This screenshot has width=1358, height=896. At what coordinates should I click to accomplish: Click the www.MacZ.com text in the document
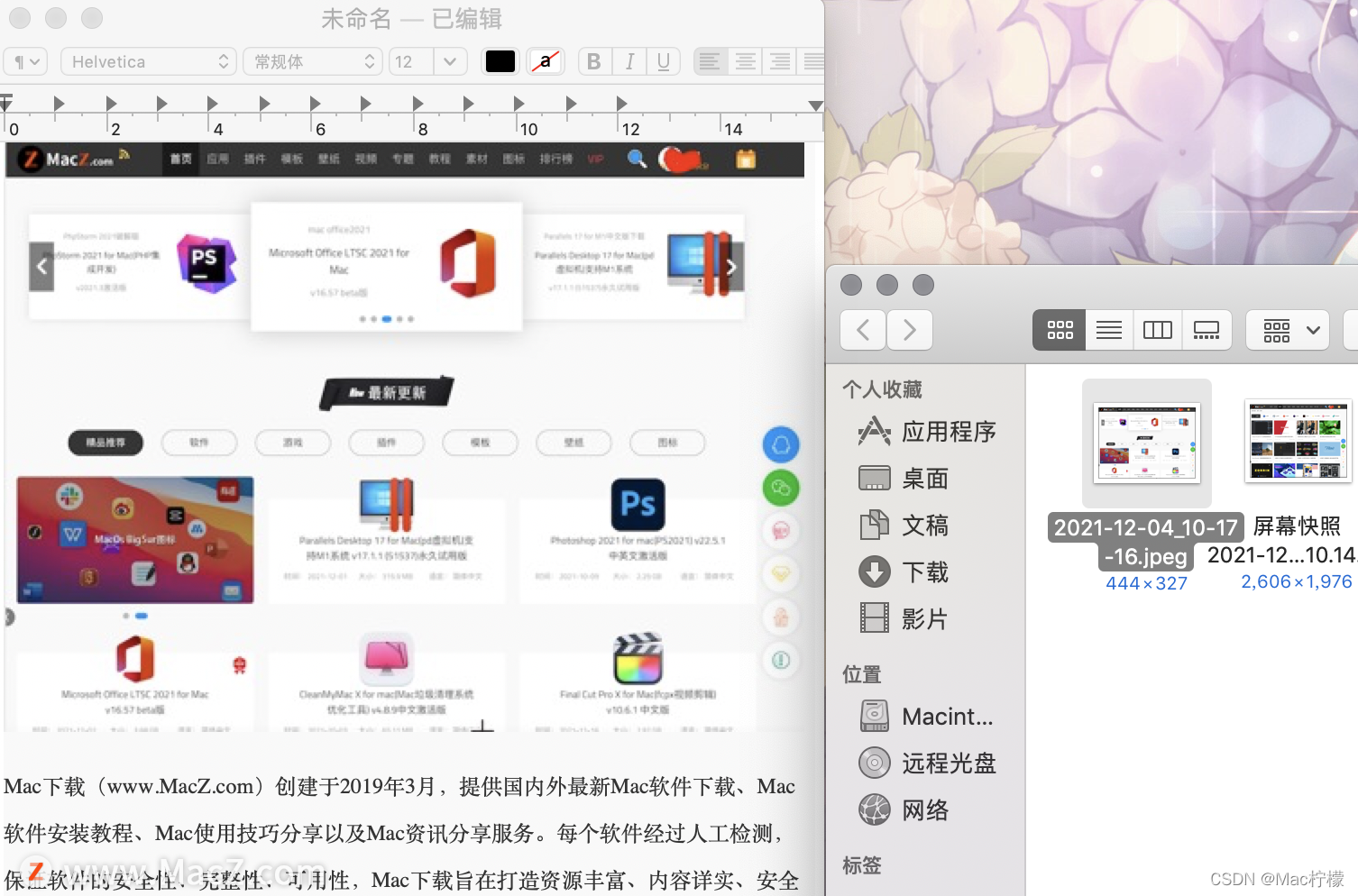[x=180, y=786]
